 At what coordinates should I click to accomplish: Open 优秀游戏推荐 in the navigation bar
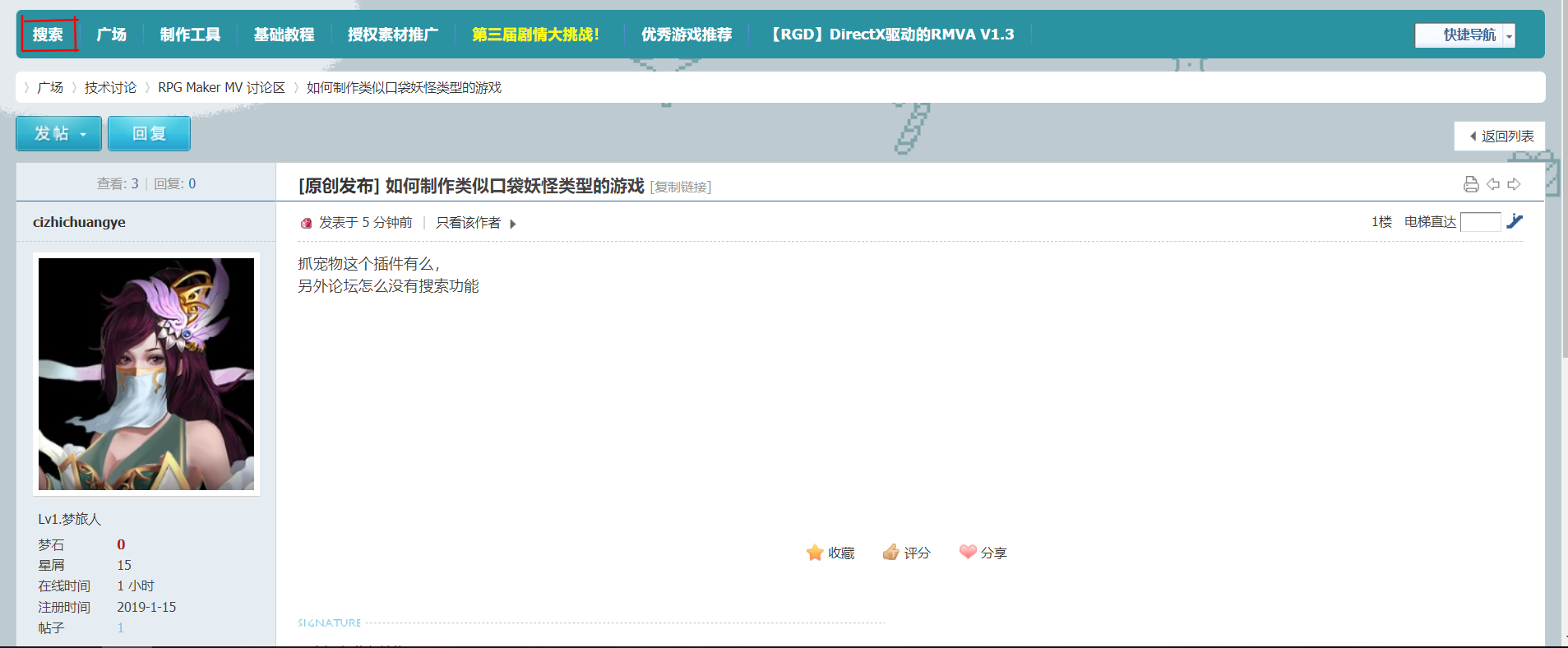[687, 35]
